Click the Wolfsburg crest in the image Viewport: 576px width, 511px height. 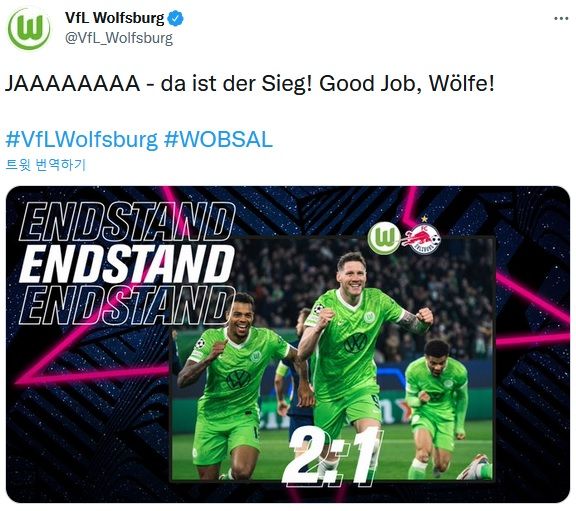coord(384,239)
